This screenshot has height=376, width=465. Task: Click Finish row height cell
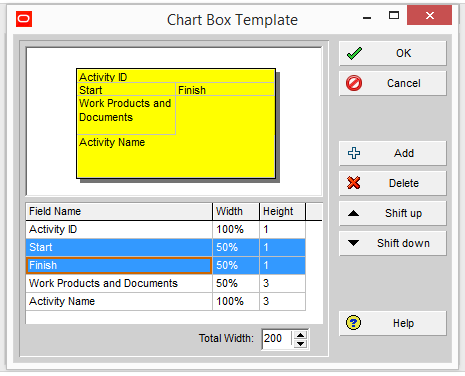click(282, 266)
